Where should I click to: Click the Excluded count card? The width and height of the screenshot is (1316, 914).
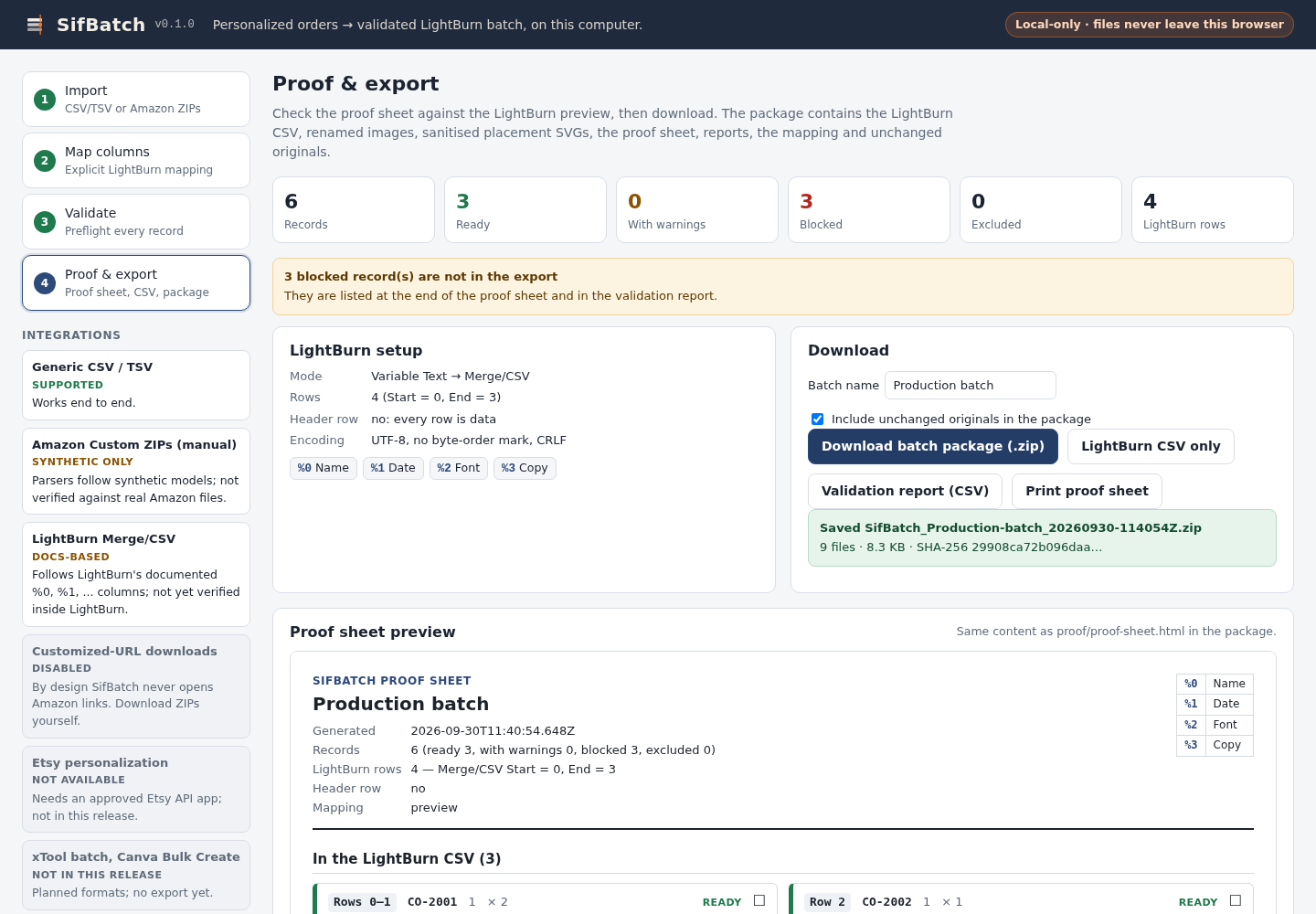[1041, 209]
